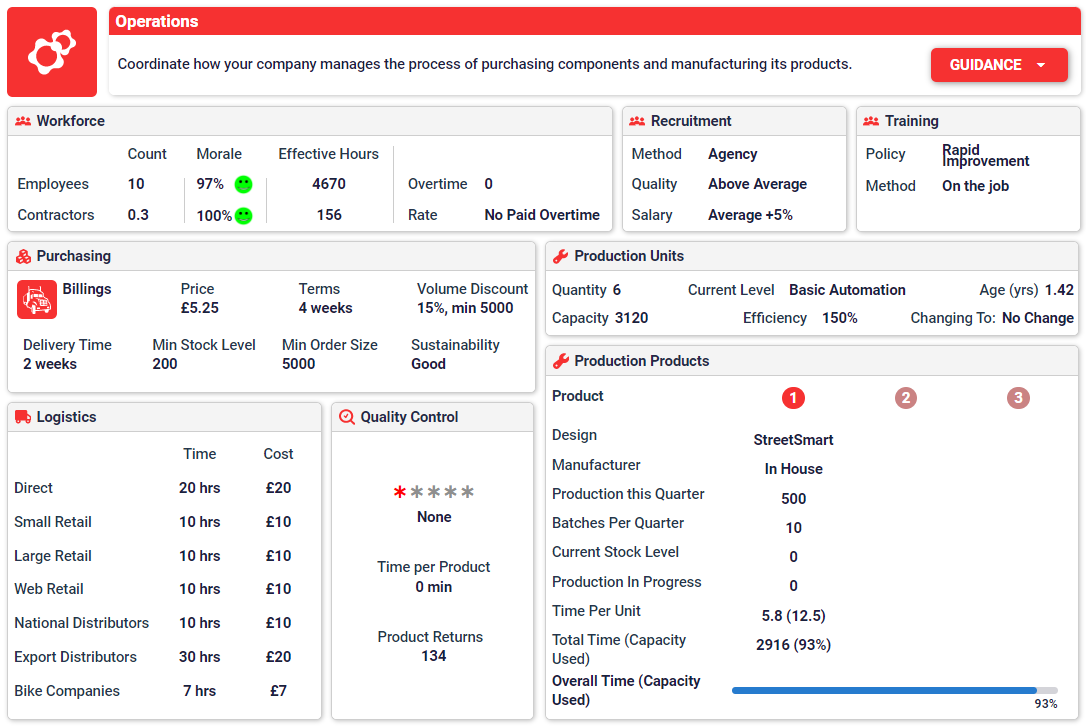Click Small Retail logistics row label
This screenshot has height=728, width=1086.
pos(53,522)
